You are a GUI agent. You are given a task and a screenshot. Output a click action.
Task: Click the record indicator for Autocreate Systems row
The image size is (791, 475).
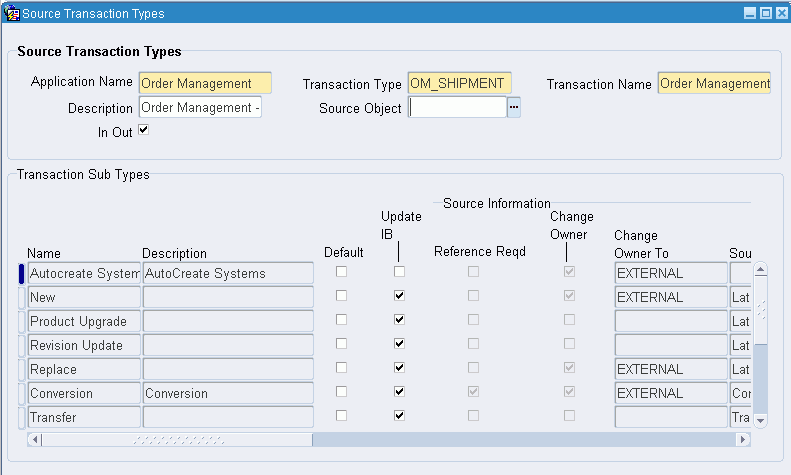point(22,273)
